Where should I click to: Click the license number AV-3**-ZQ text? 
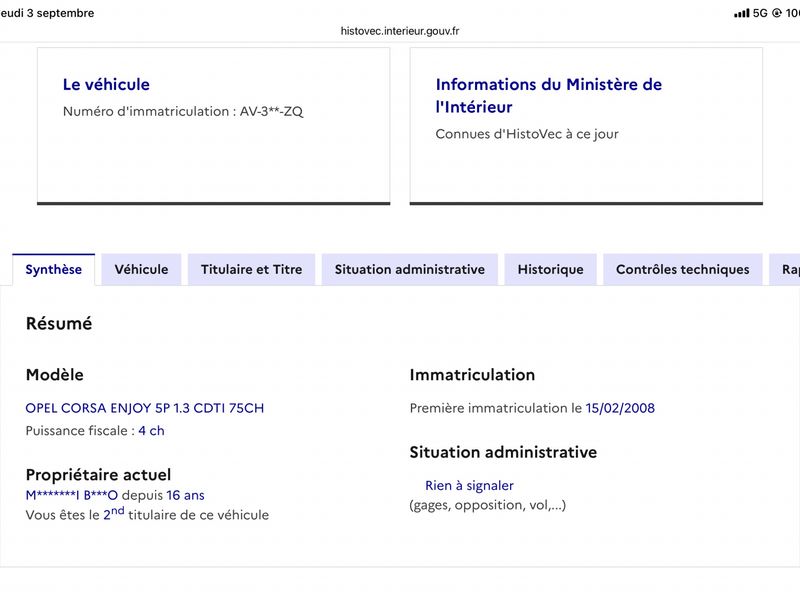click(271, 111)
